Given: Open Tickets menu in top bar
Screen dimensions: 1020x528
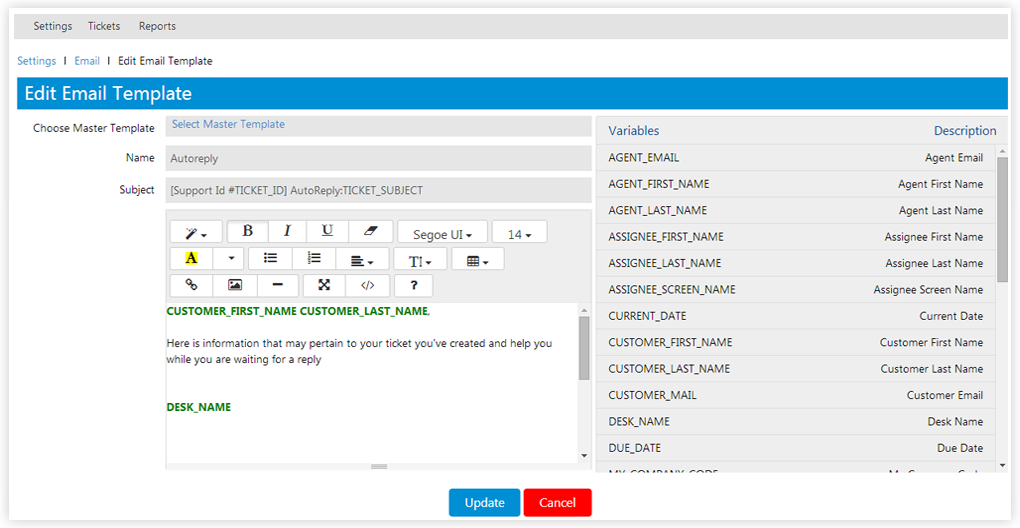Looking at the screenshot, I should (104, 27).
